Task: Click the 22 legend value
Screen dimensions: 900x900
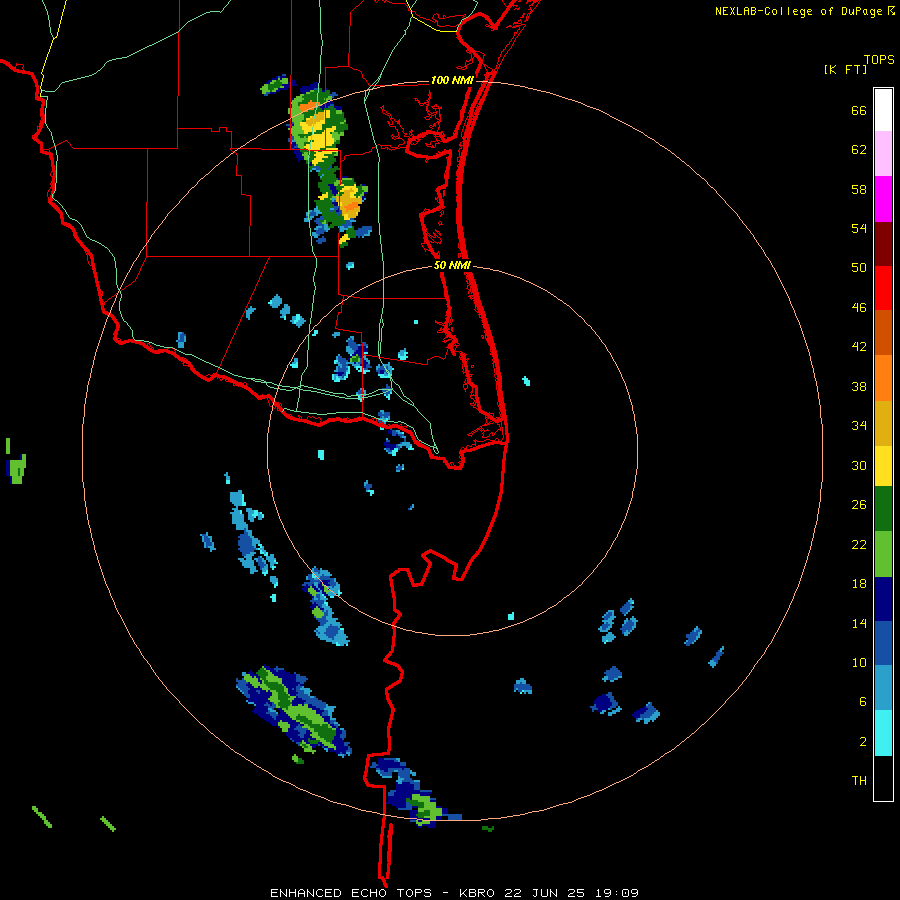Action: (859, 544)
